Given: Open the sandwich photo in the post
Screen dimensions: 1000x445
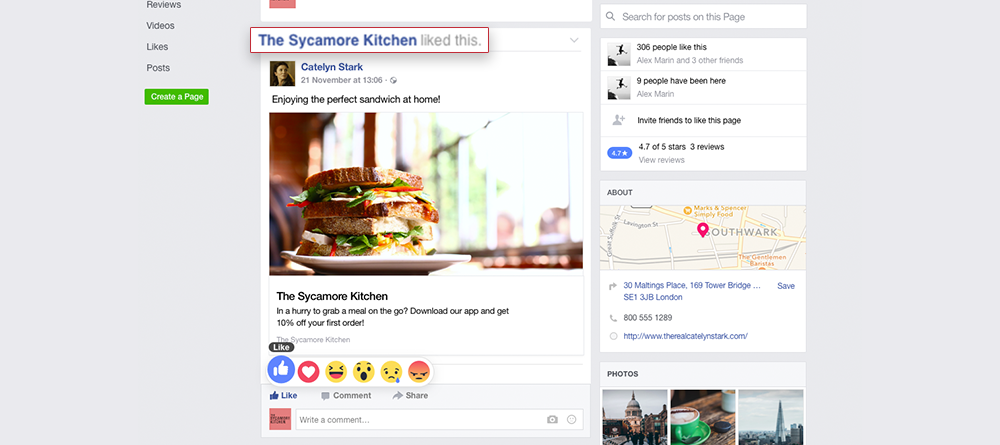Looking at the screenshot, I should click(426, 194).
